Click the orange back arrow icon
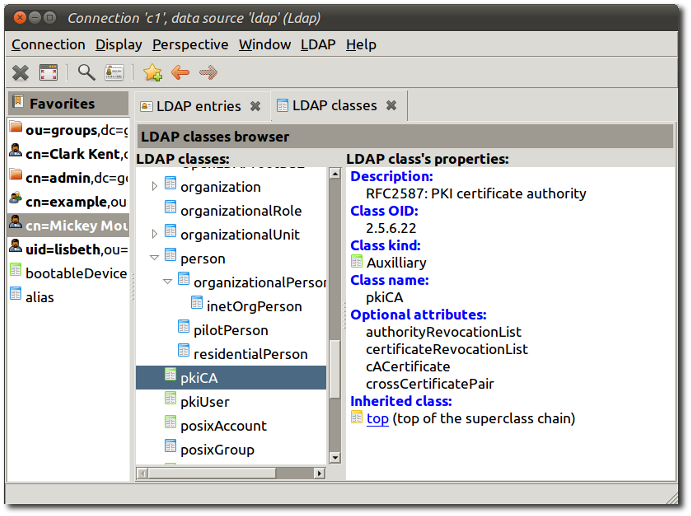The image size is (691, 516). click(x=180, y=72)
